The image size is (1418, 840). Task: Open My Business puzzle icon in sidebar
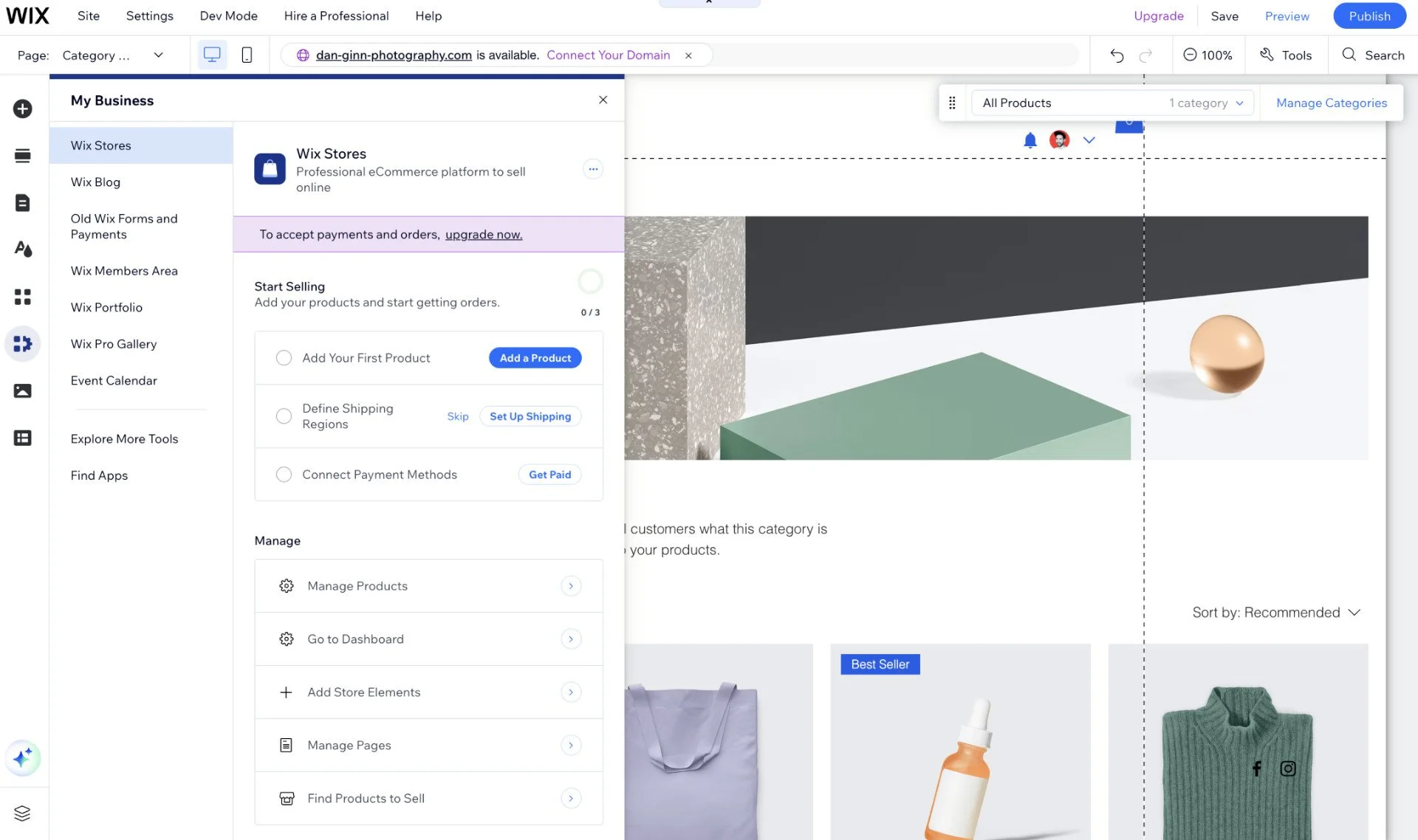[23, 344]
